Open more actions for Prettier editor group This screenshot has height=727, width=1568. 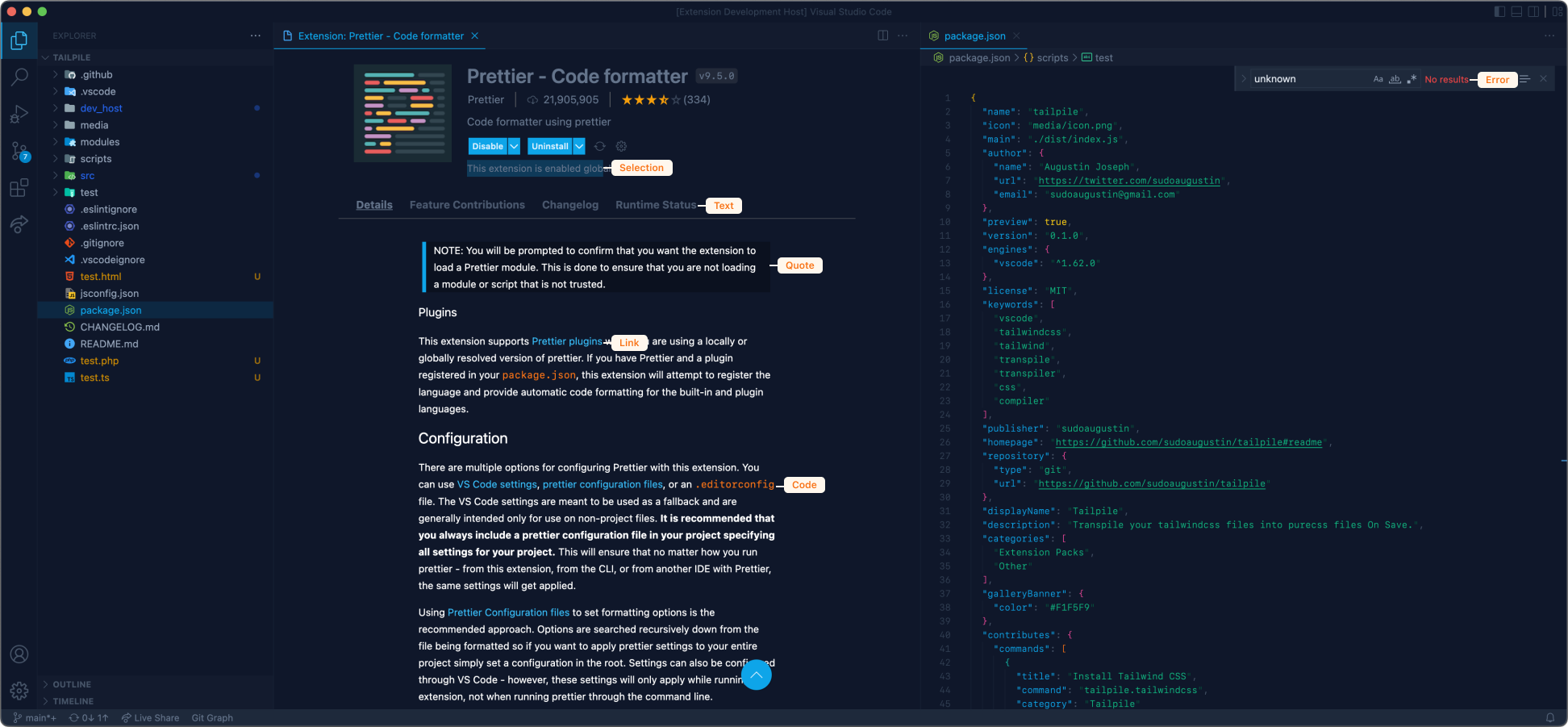pyautogui.click(x=903, y=36)
